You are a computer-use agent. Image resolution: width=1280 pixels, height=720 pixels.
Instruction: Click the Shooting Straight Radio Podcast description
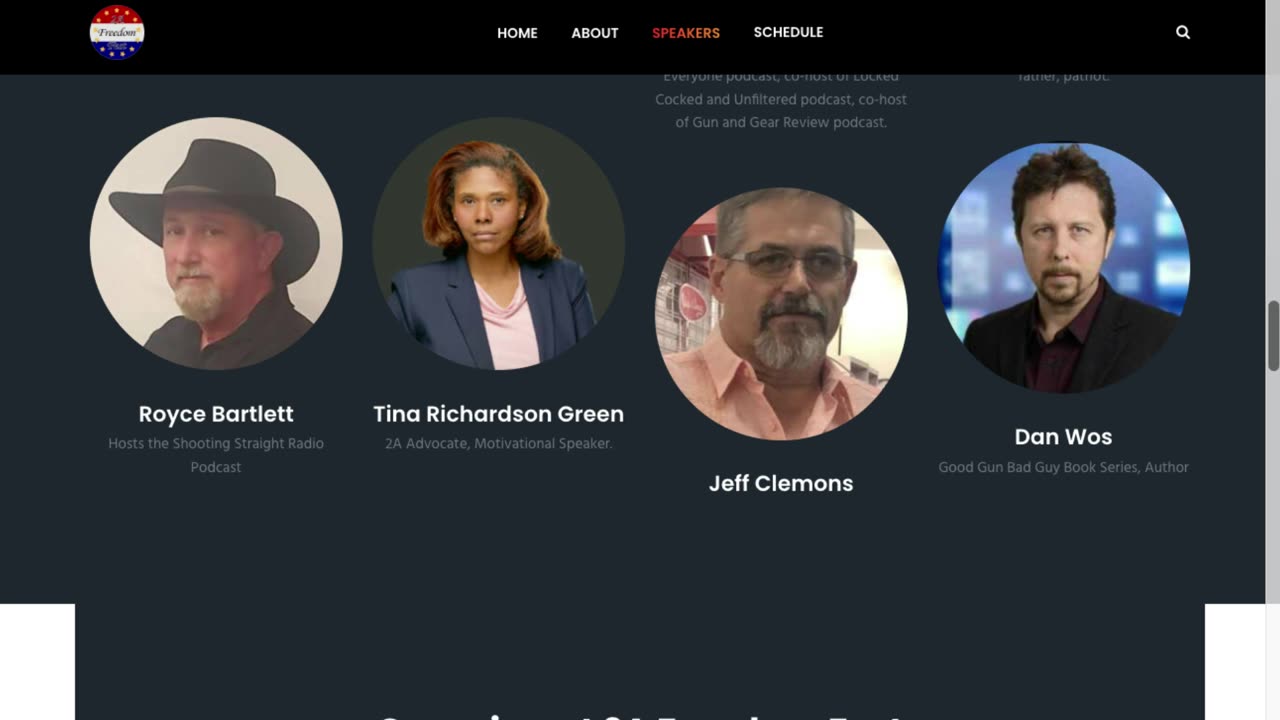[216, 455]
